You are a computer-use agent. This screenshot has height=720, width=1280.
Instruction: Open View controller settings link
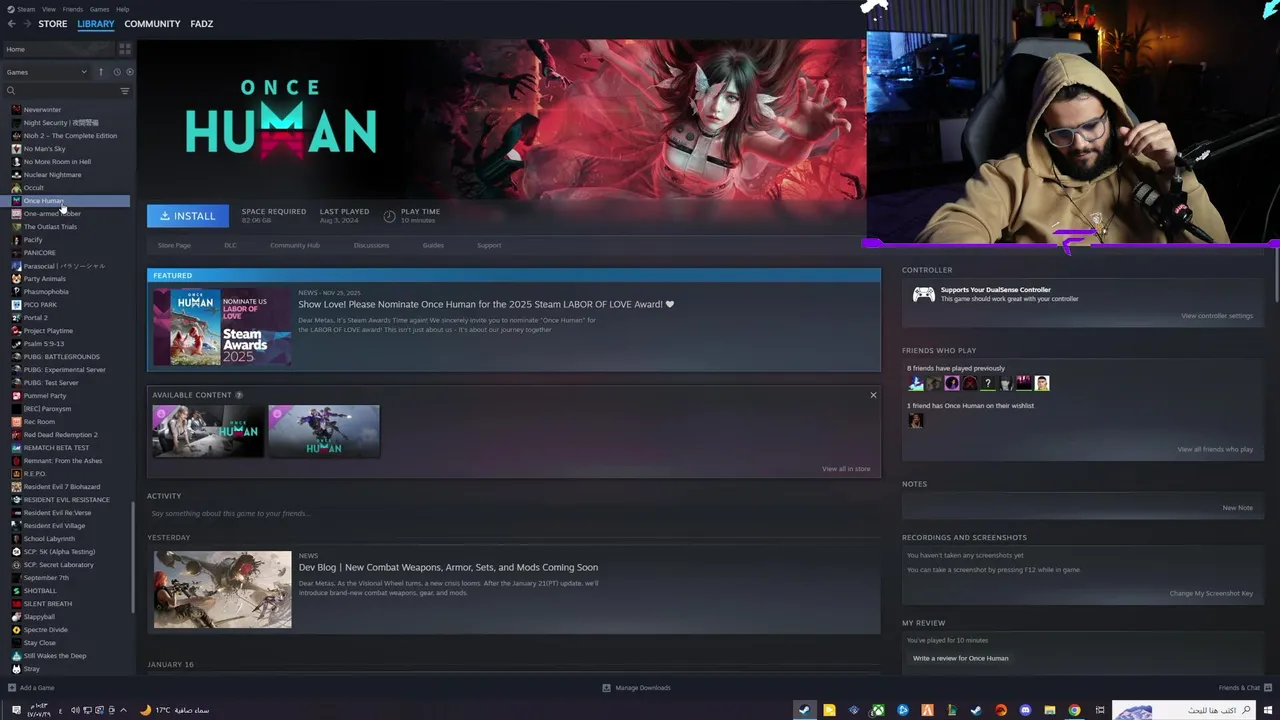pyautogui.click(x=1217, y=316)
